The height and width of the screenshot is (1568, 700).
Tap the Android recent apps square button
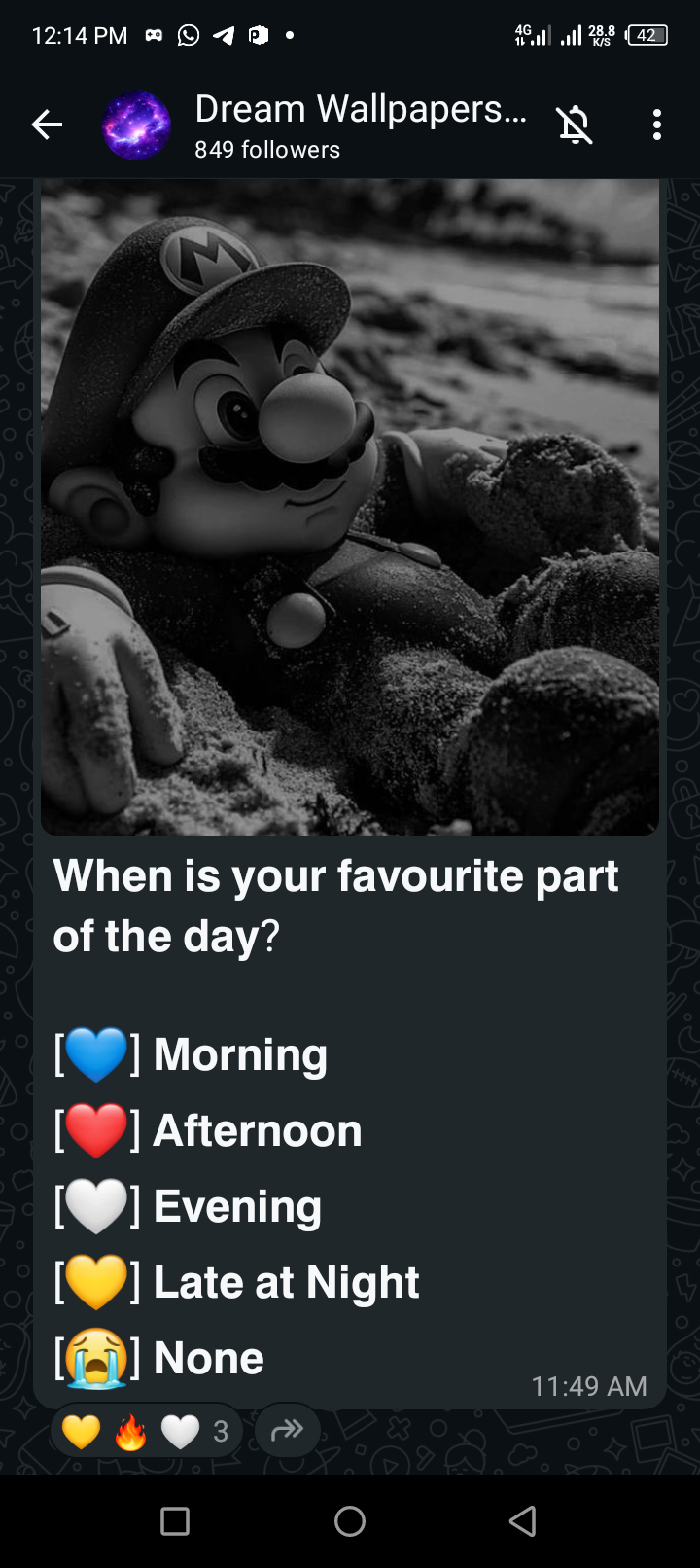pos(175,1520)
